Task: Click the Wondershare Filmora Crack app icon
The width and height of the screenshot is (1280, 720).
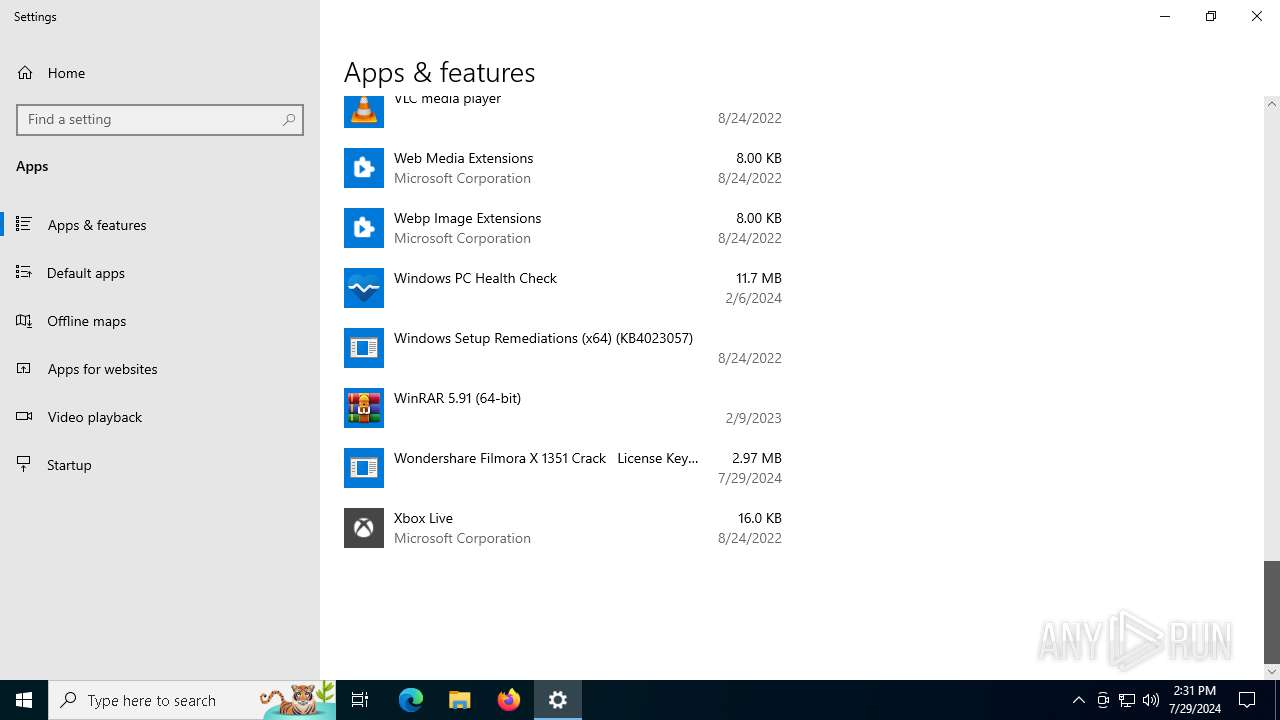Action: (364, 468)
